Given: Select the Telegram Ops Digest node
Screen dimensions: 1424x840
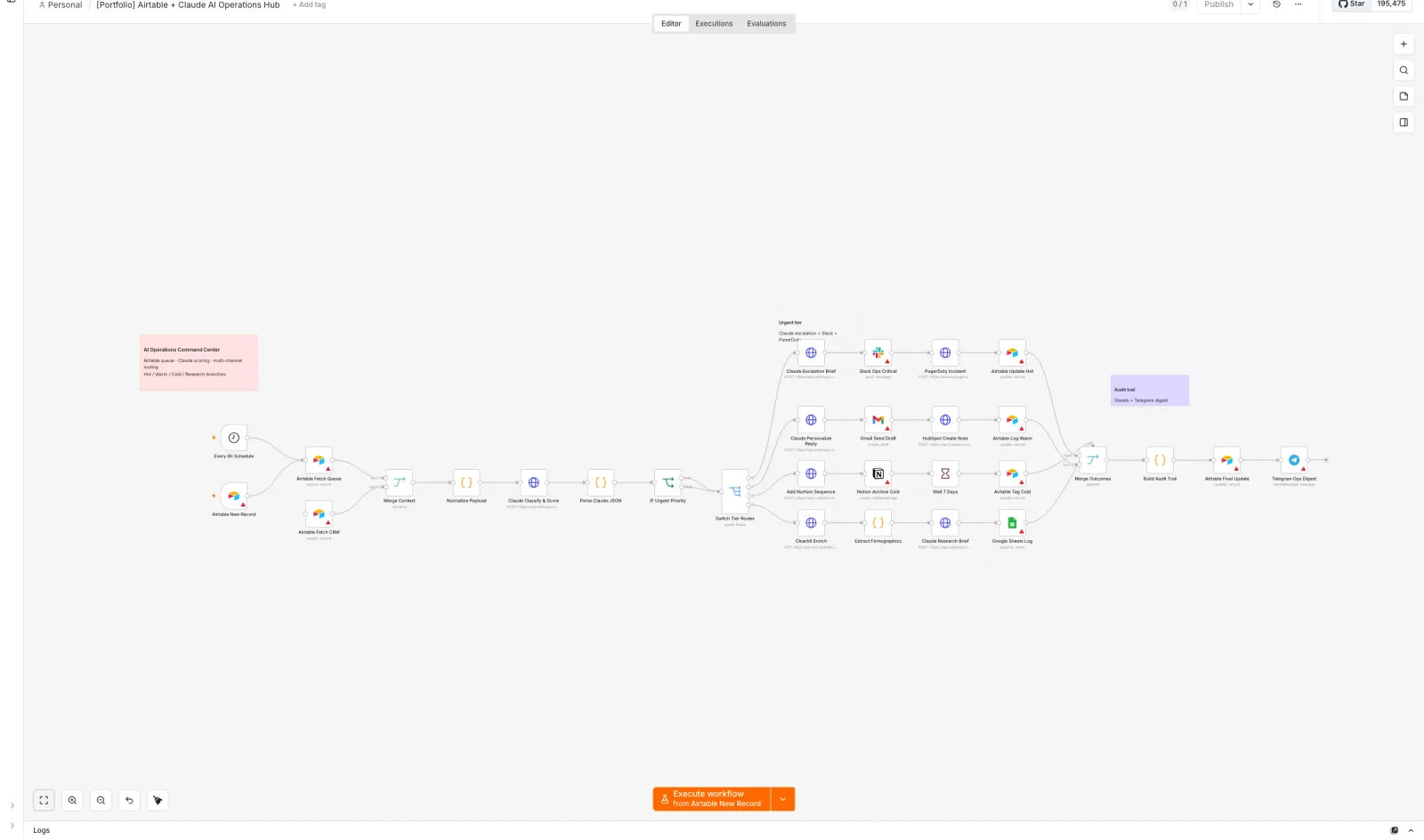Looking at the screenshot, I should [x=1294, y=460].
